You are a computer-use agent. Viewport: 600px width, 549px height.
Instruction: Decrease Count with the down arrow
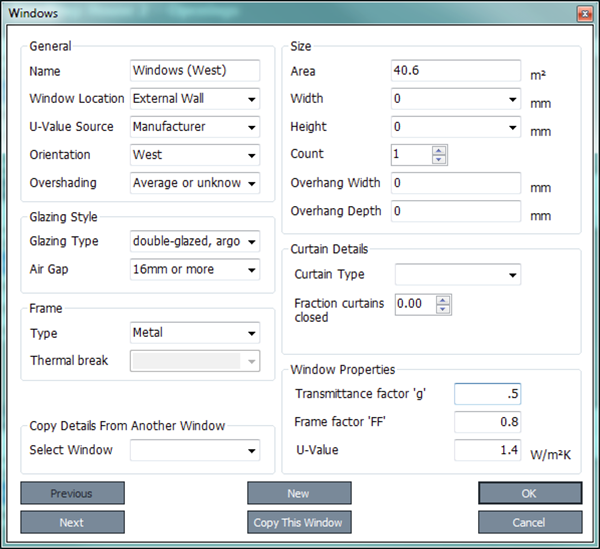click(439, 160)
